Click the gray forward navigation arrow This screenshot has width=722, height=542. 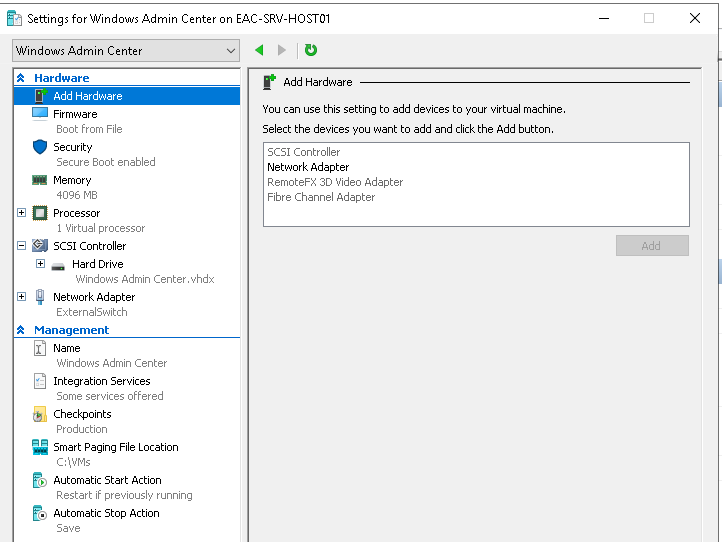282,50
